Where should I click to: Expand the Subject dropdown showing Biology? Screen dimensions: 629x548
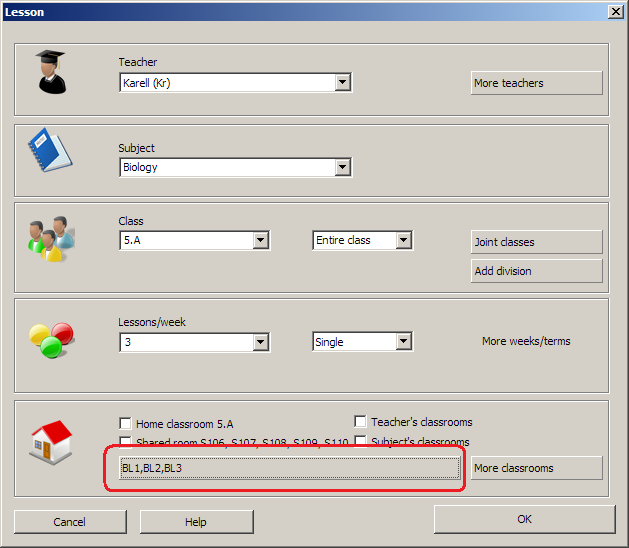[342, 168]
